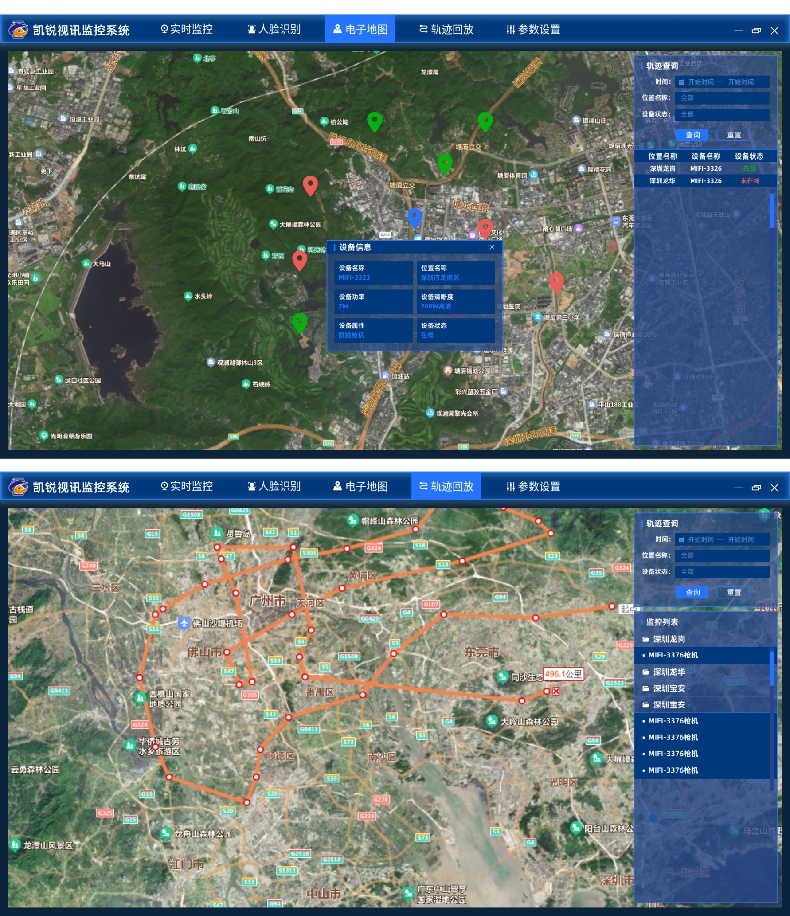Viewport: 790px width, 916px height.
Task: Click the 查询 button in the top window
Action: click(x=693, y=134)
